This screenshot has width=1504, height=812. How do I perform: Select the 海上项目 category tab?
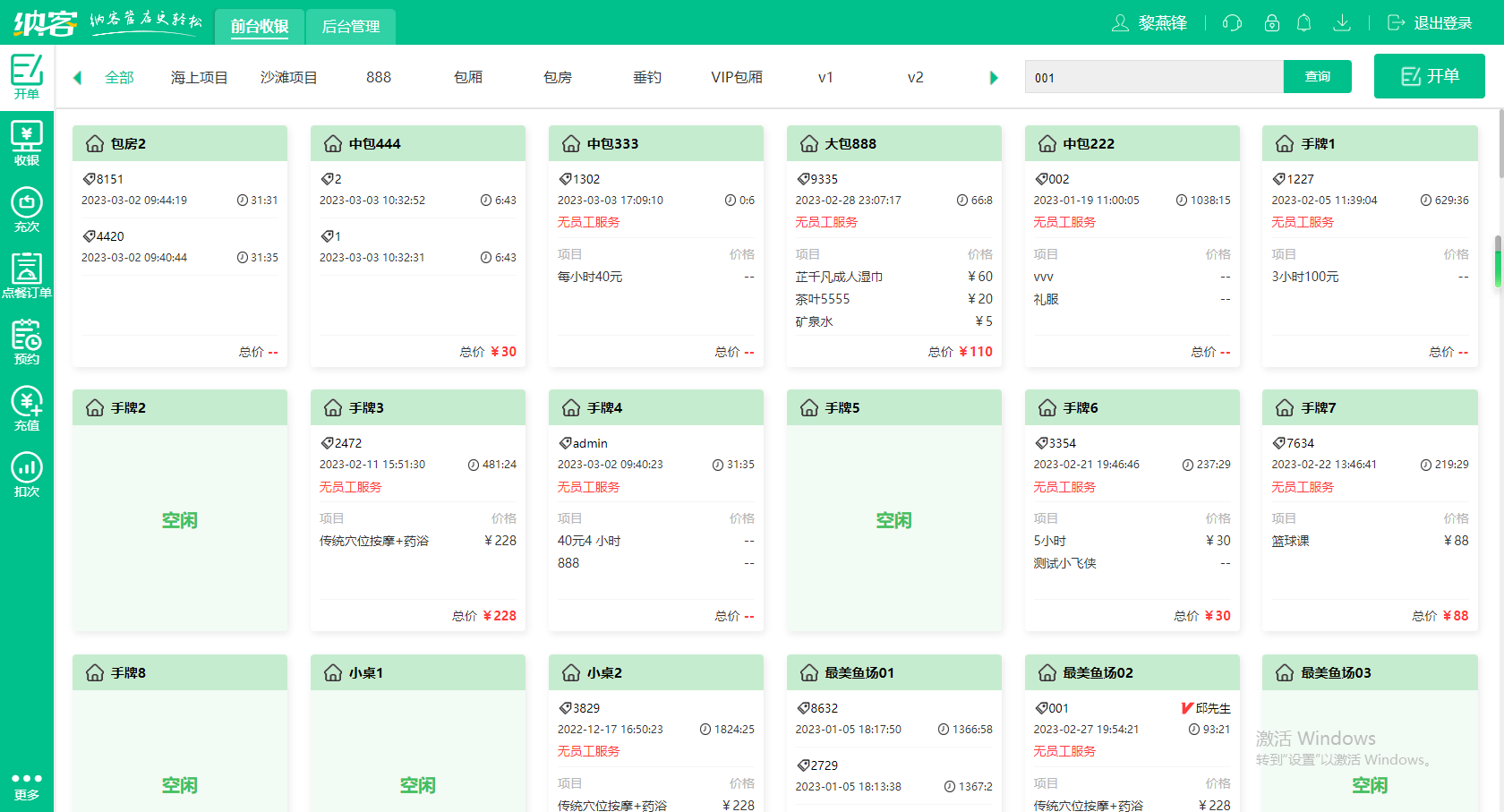click(x=200, y=77)
